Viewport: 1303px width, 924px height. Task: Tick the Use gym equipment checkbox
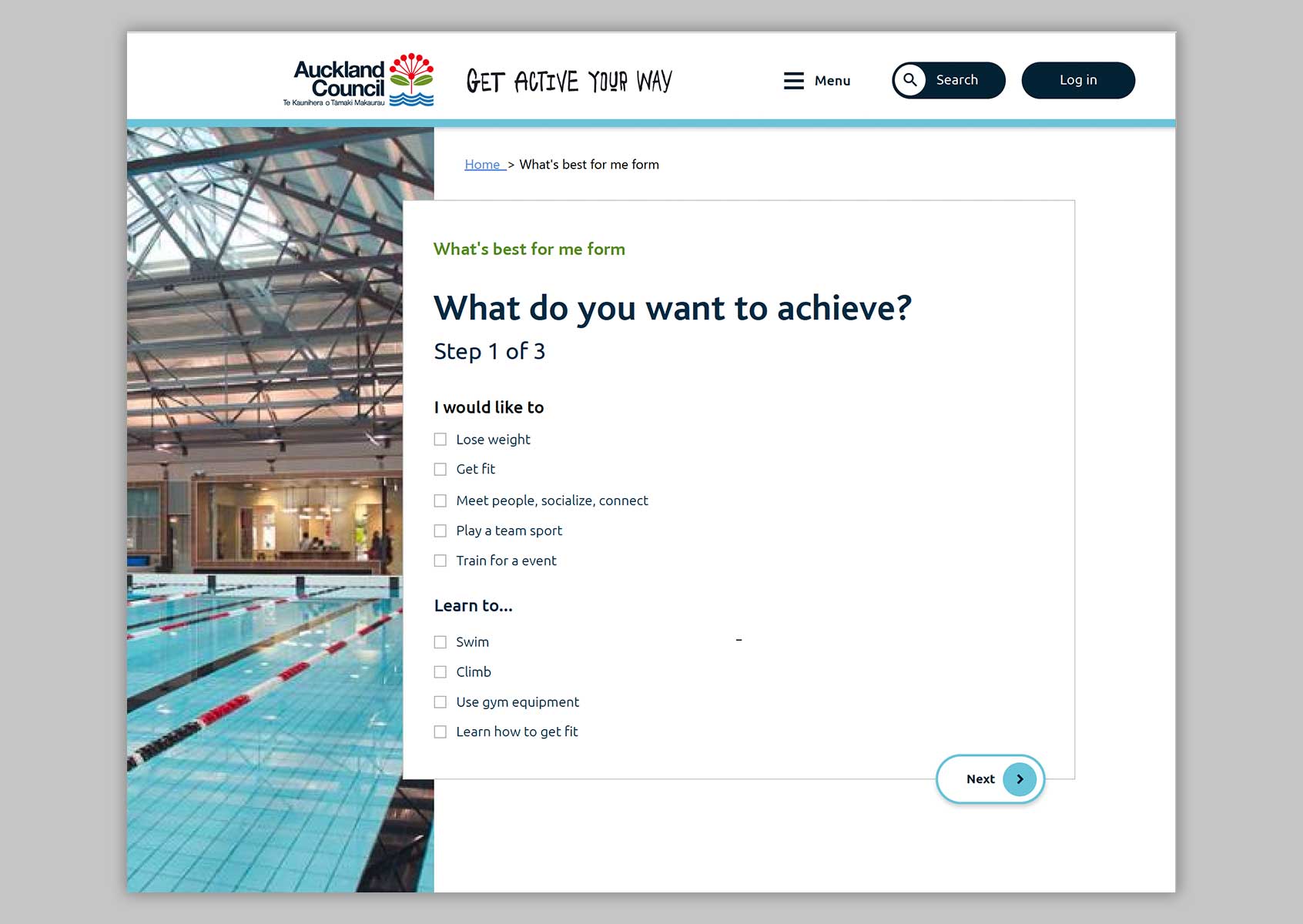pyautogui.click(x=440, y=702)
